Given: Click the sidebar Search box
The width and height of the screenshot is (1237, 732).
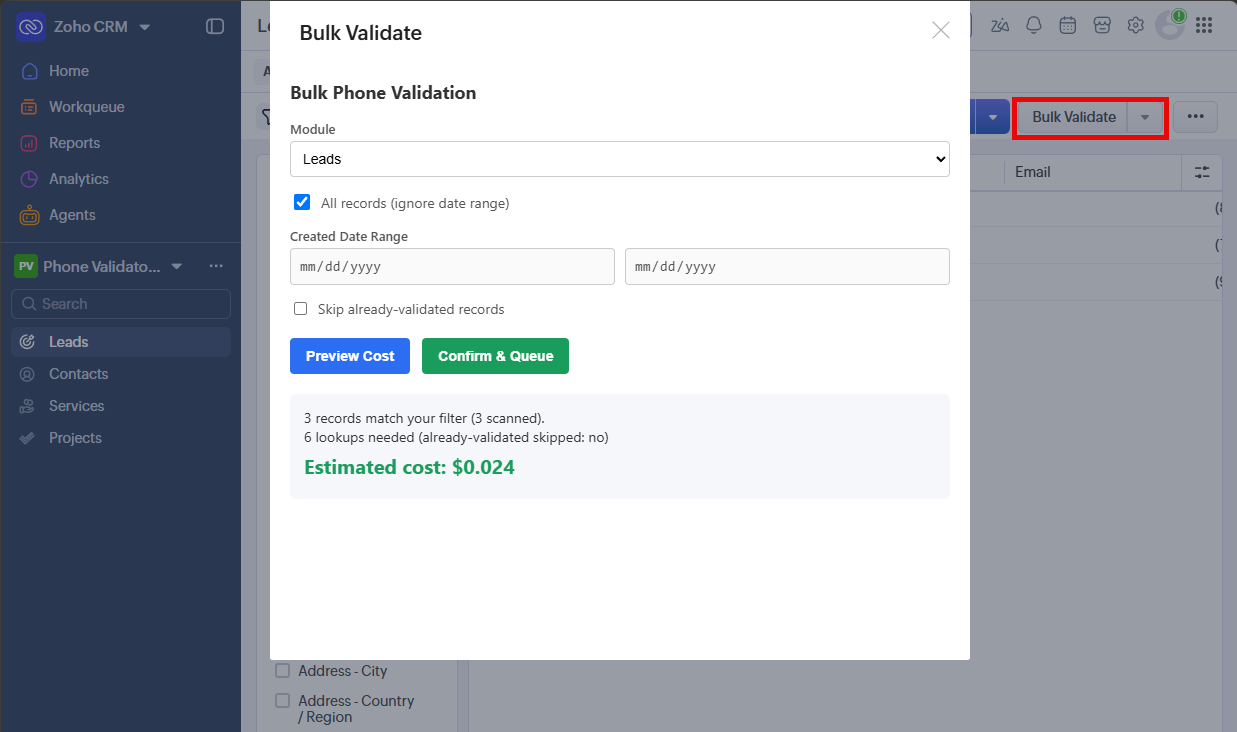Looking at the screenshot, I should [121, 304].
